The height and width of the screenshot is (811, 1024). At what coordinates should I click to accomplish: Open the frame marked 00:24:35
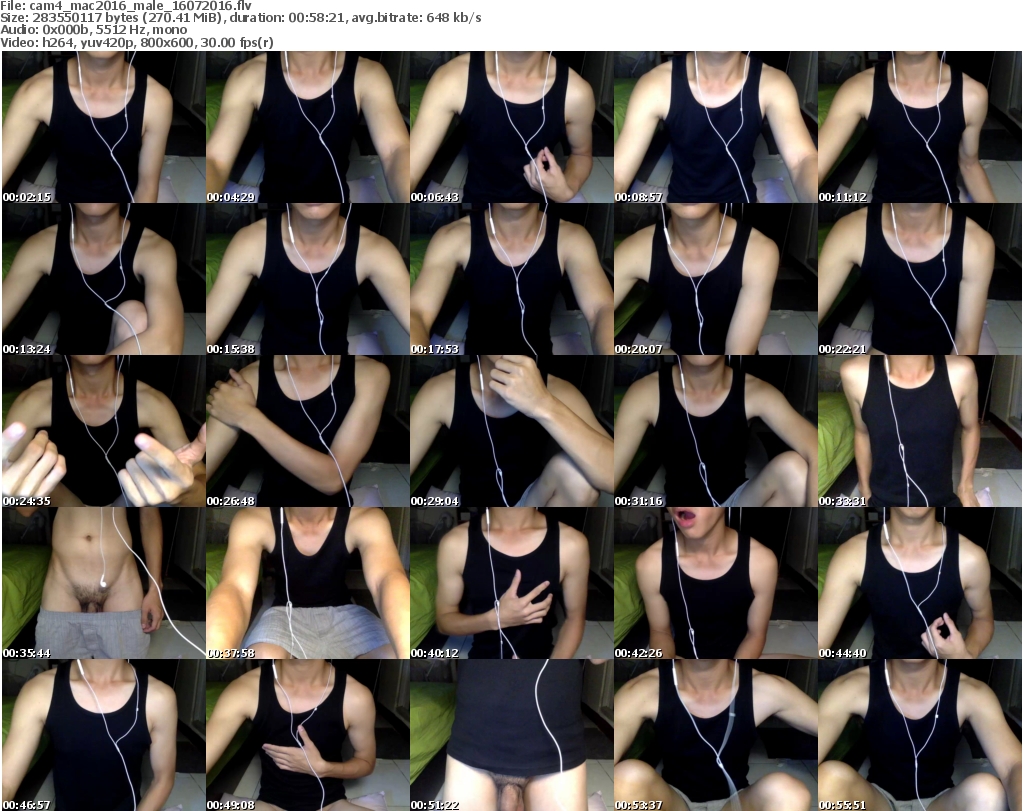[104, 432]
